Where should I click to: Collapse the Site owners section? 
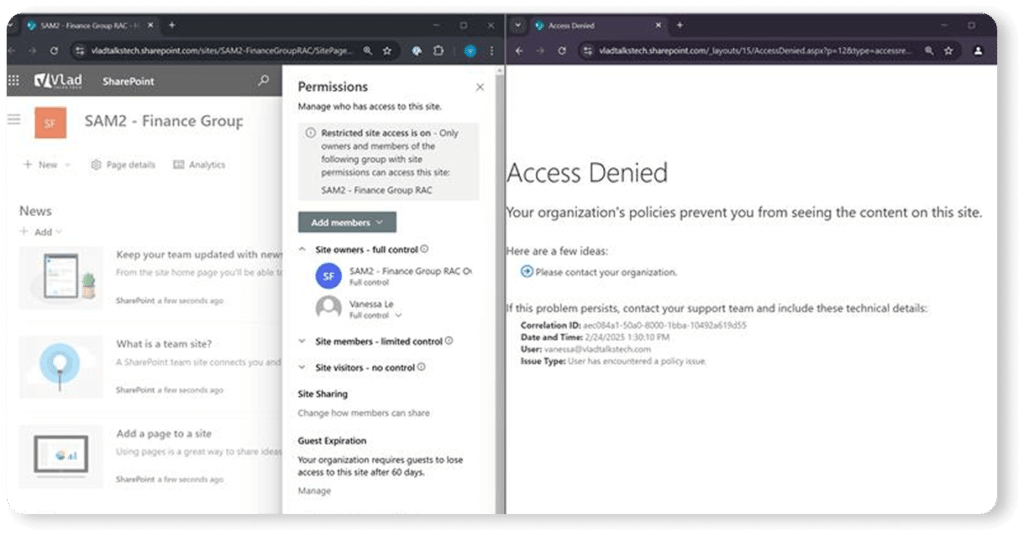click(x=302, y=250)
